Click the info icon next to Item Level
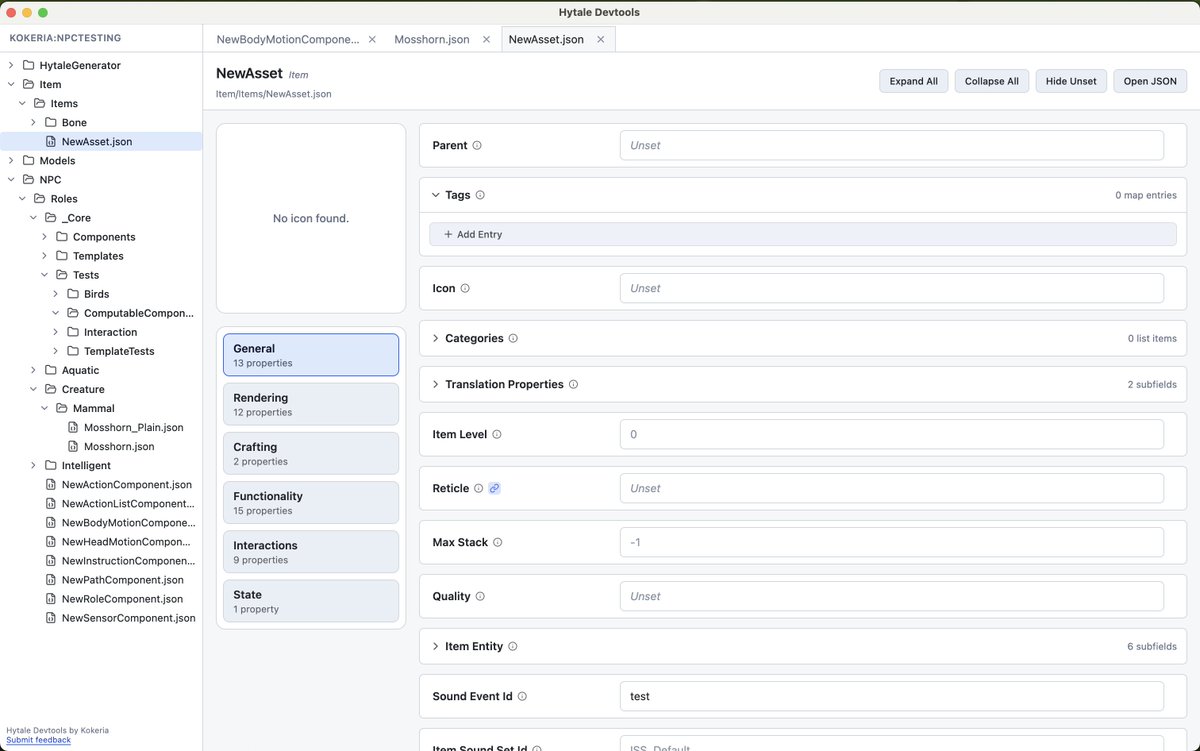 click(497, 434)
